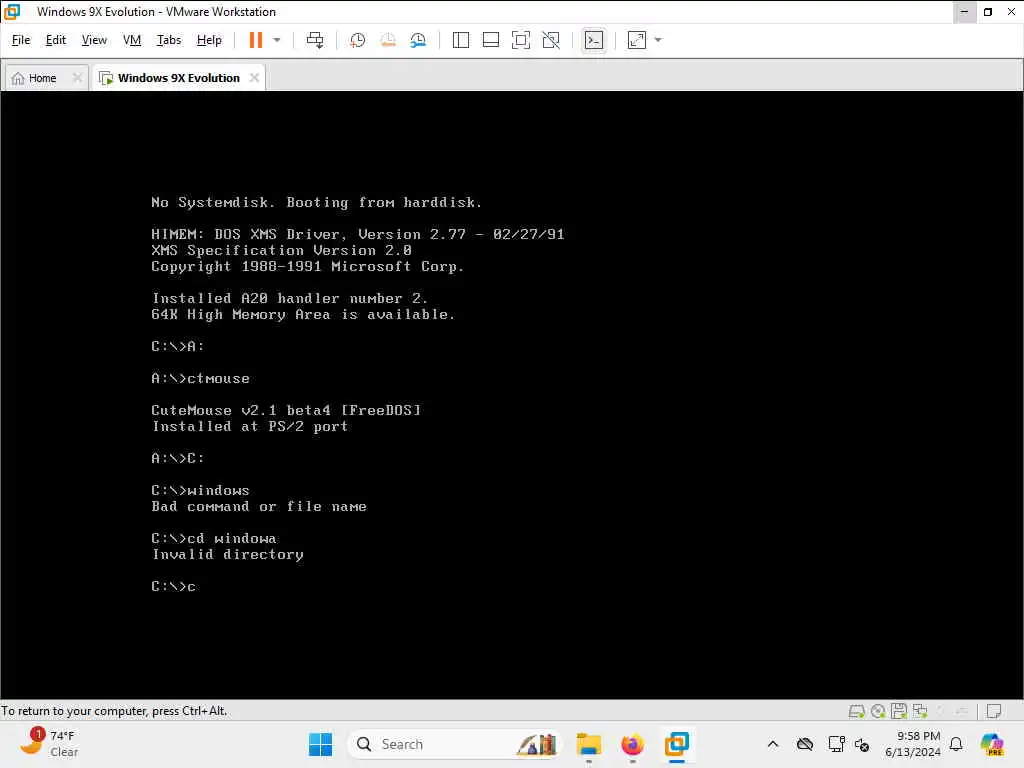Image resolution: width=1024 pixels, height=768 pixels.
Task: Open the Windows Start menu
Action: pyautogui.click(x=320, y=744)
